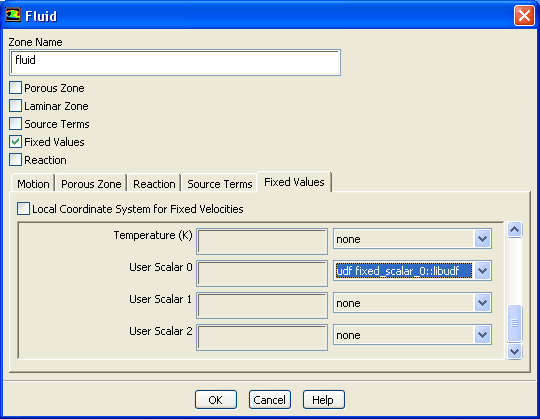Close the Fluid dialog window
Screen dimensions: 540x419
(524, 16)
